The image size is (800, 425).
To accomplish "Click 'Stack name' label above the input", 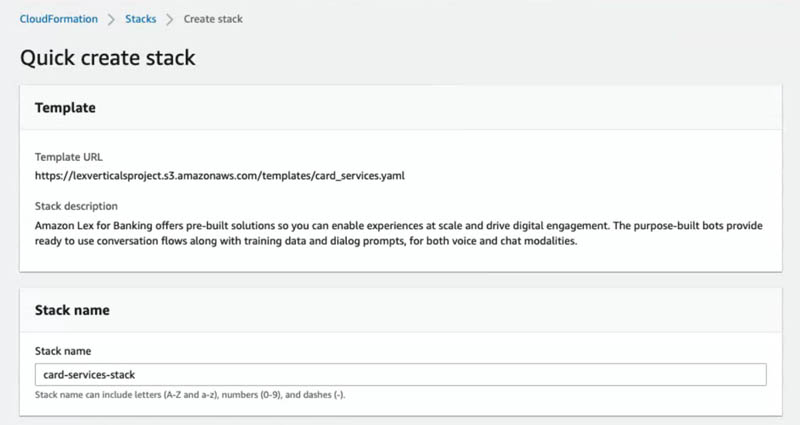I will coord(63,351).
